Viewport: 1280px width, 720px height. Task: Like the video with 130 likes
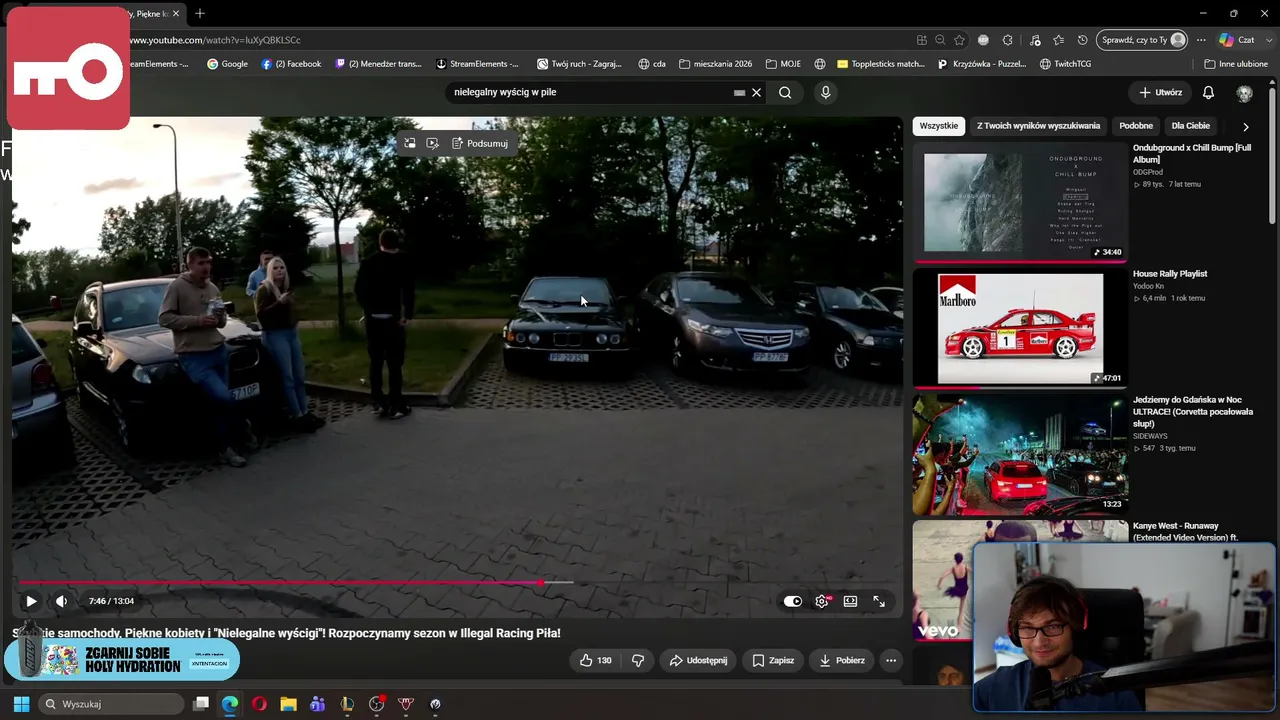pos(595,660)
